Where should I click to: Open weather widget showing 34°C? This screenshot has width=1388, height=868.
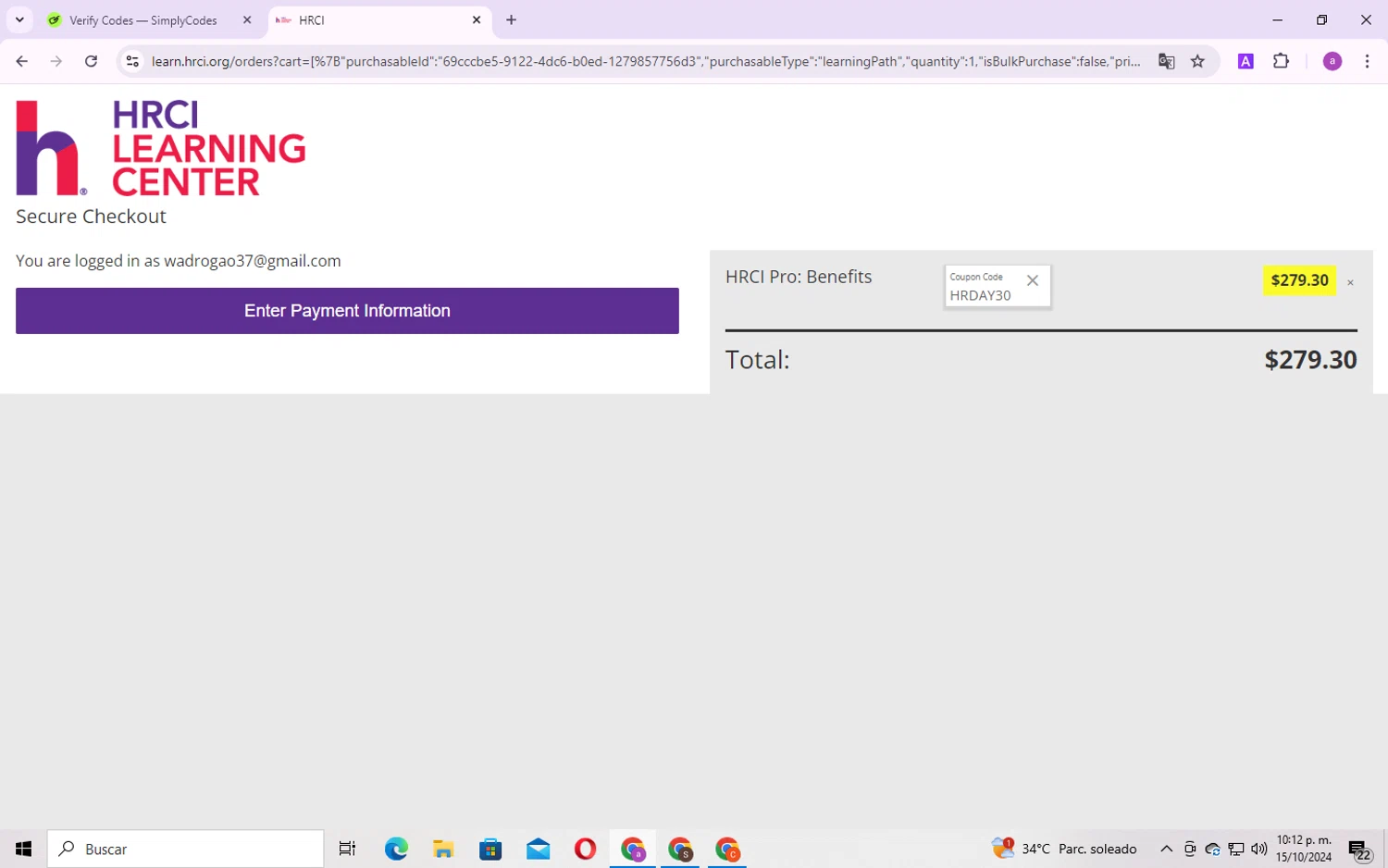click(x=1064, y=849)
